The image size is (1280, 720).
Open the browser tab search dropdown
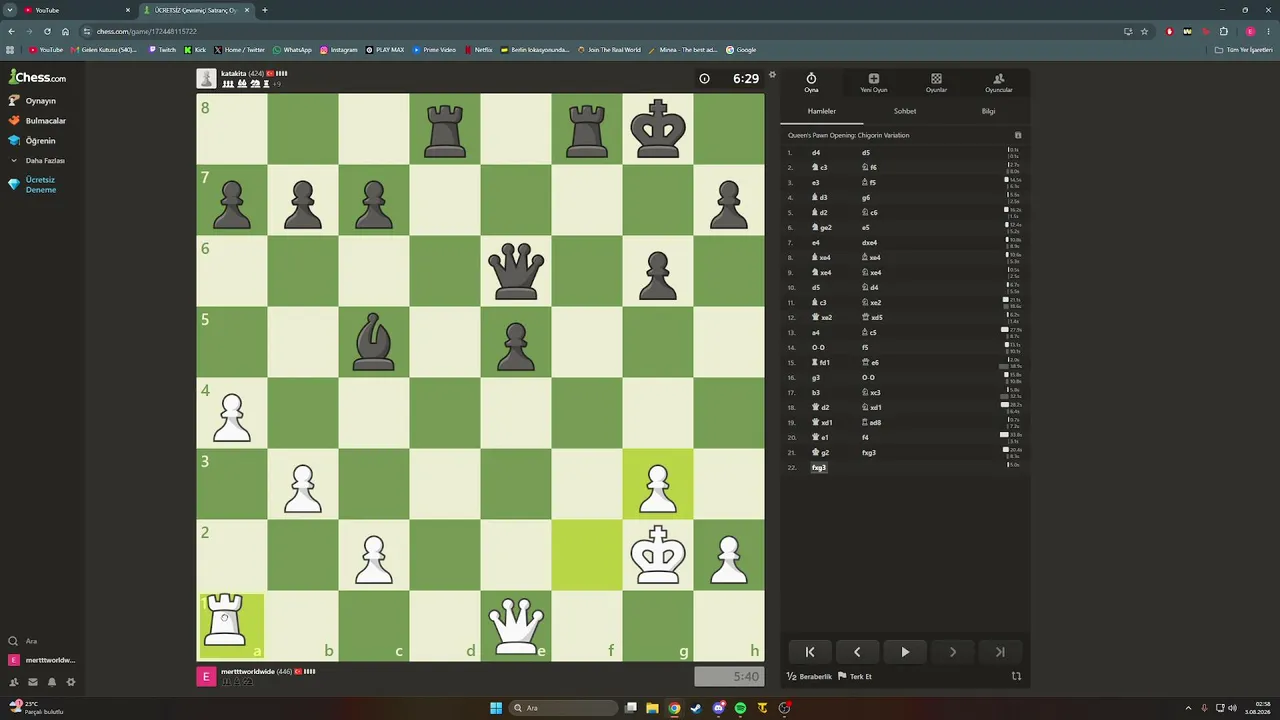tap(9, 10)
